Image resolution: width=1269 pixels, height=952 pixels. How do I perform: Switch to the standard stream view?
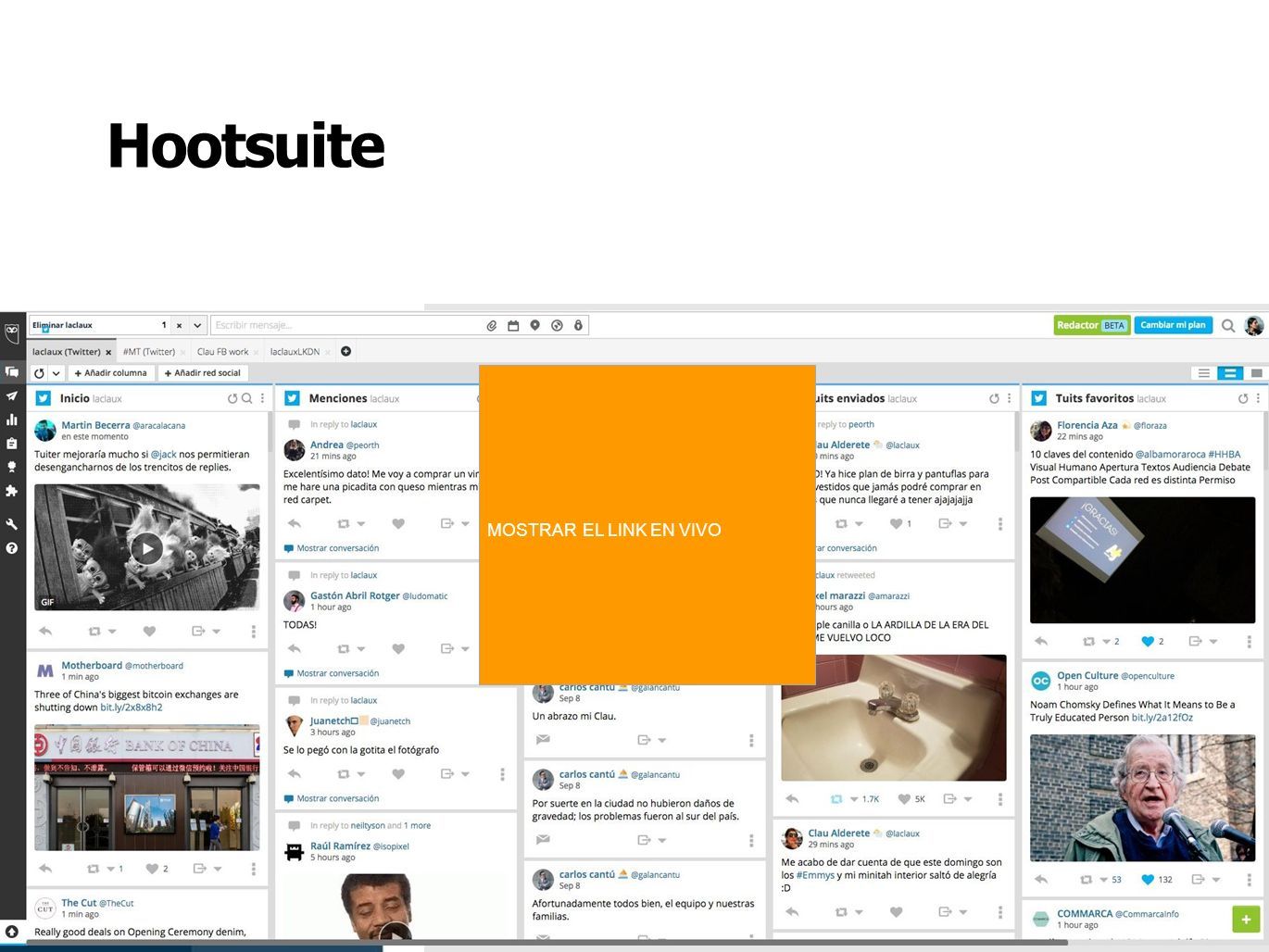1230,373
